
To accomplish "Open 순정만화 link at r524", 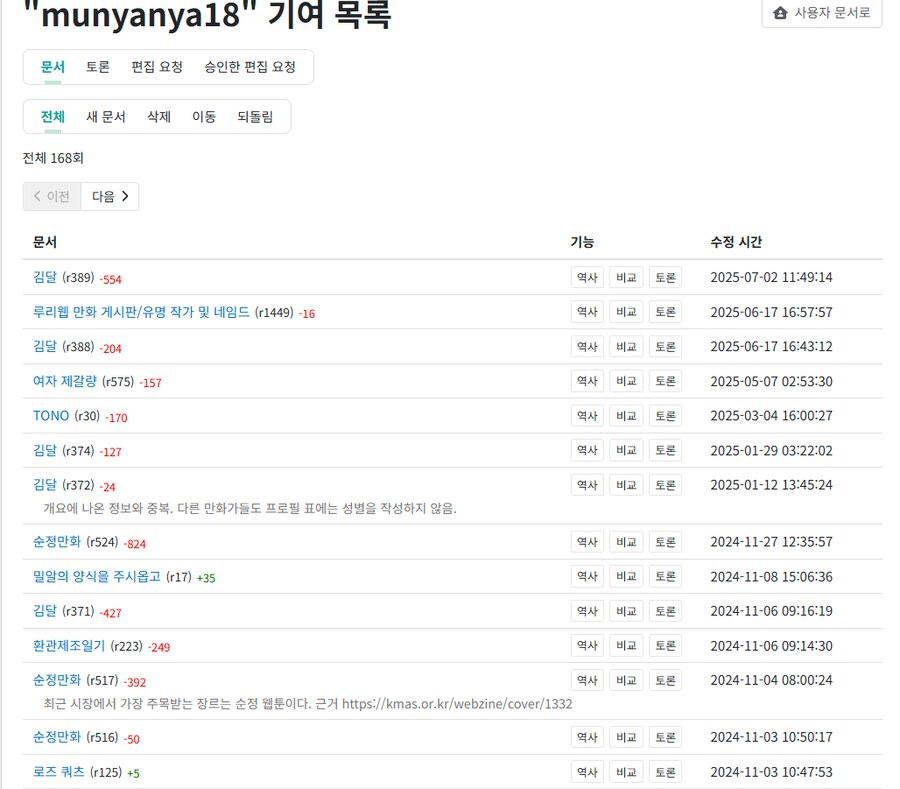I will click(57, 542).
